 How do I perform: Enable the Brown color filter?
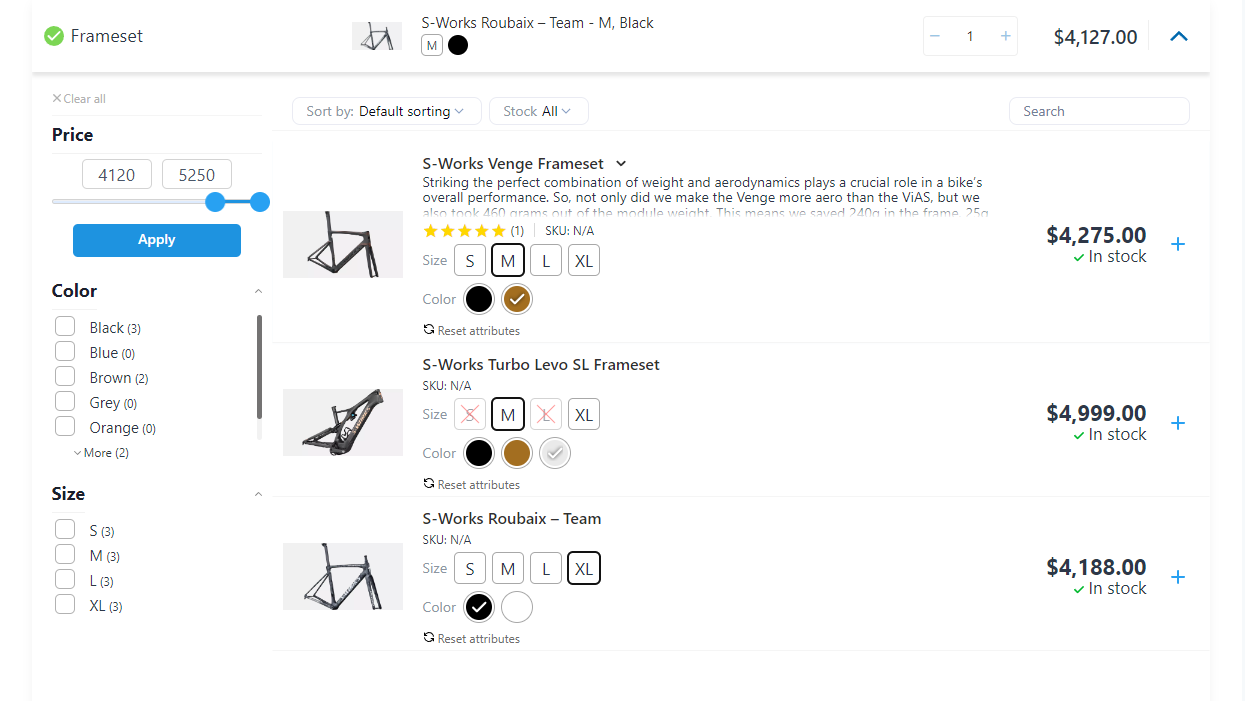[65, 376]
